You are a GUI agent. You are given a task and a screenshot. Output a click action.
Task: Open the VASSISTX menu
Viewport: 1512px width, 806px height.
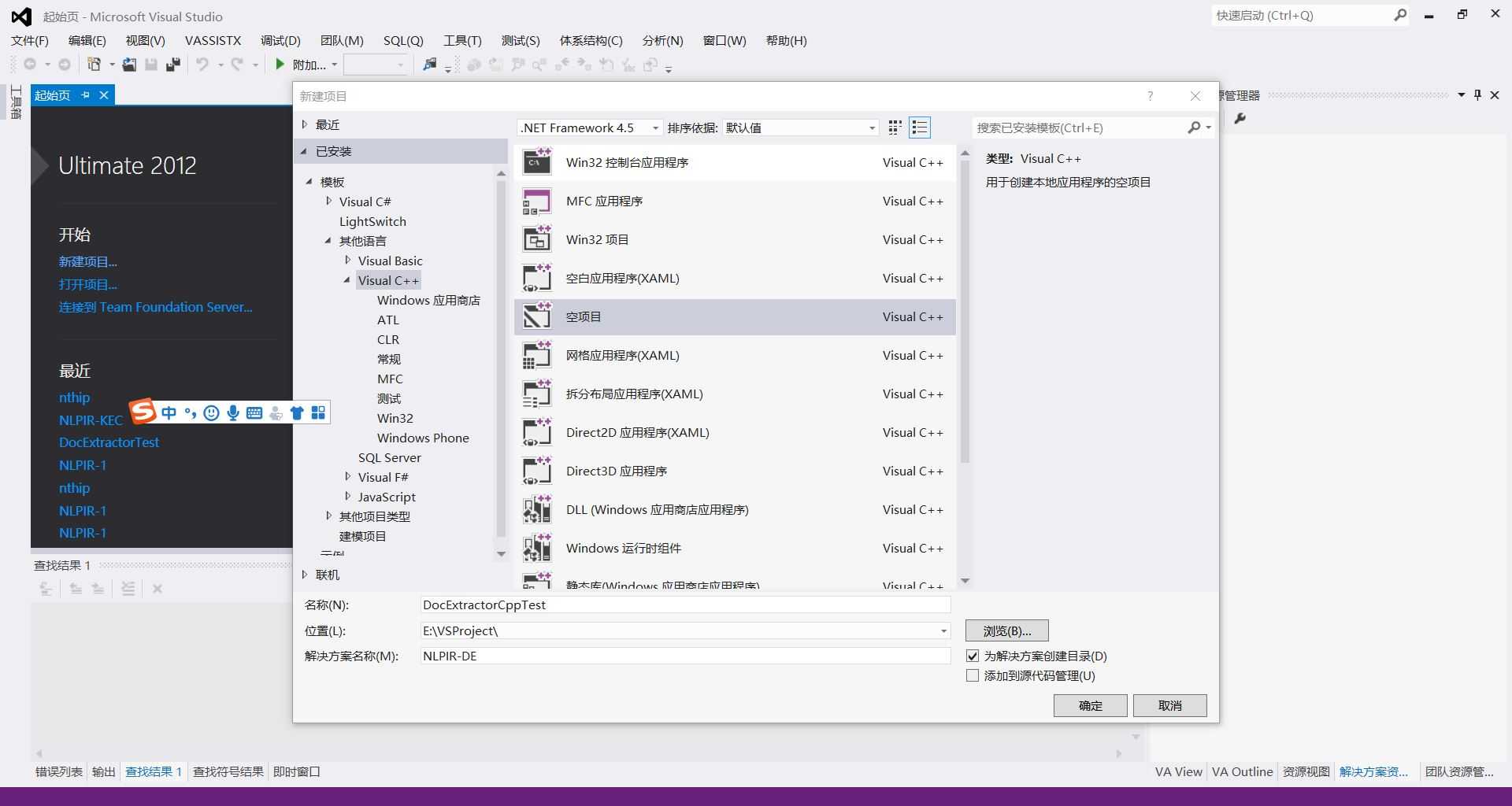213,40
